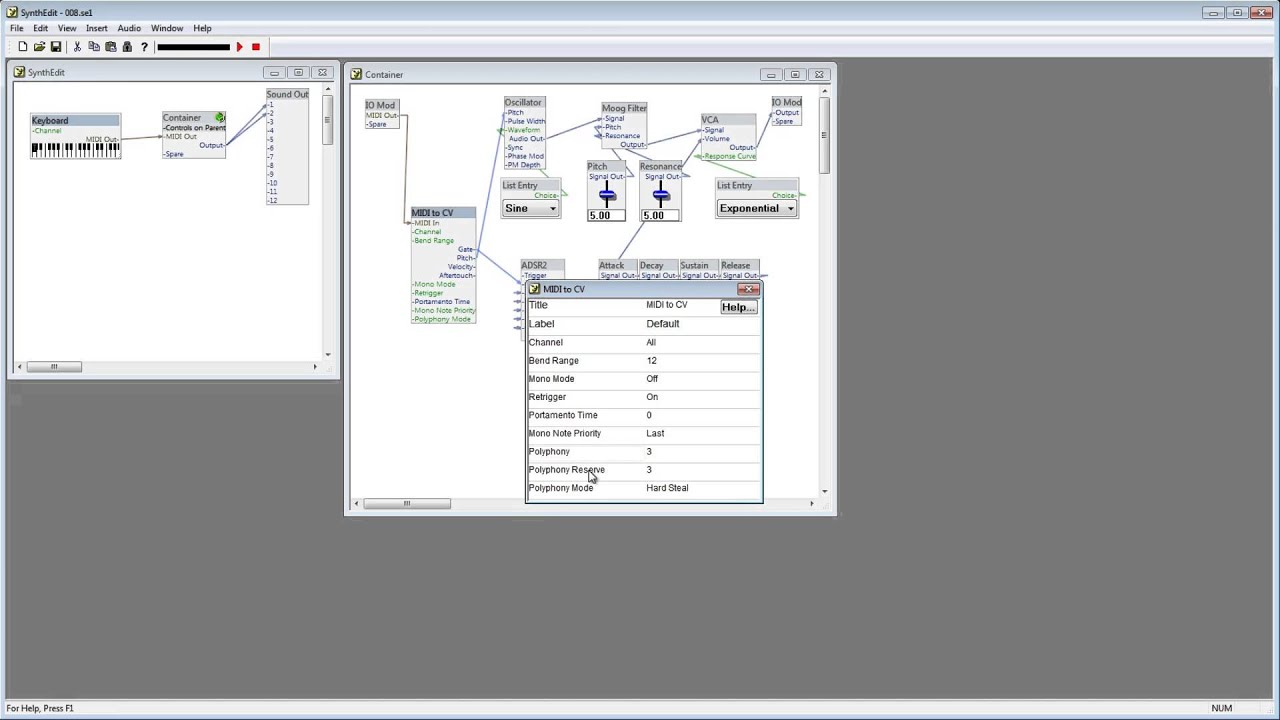Click the scroll-down arrow in SynthEdit window

[327, 354]
